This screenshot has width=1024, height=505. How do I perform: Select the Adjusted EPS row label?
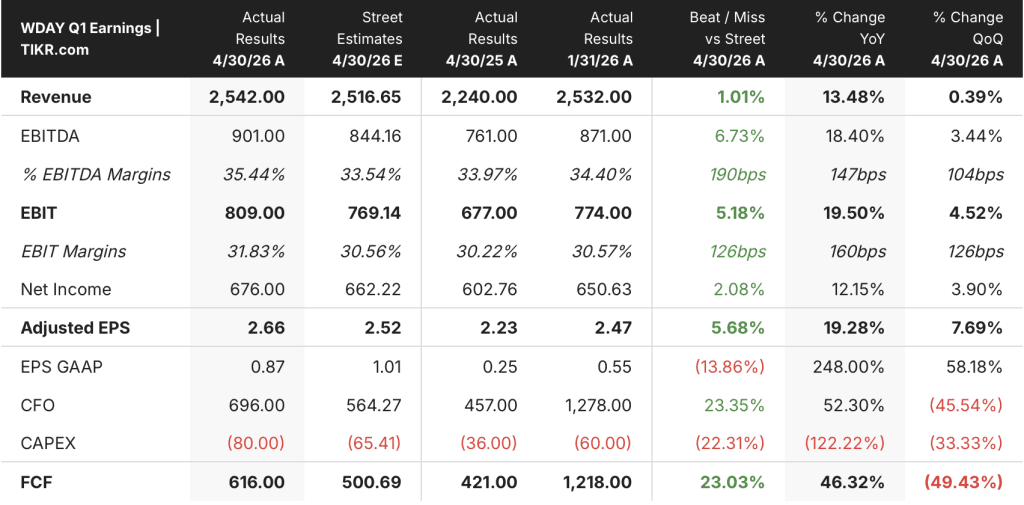click(x=75, y=328)
